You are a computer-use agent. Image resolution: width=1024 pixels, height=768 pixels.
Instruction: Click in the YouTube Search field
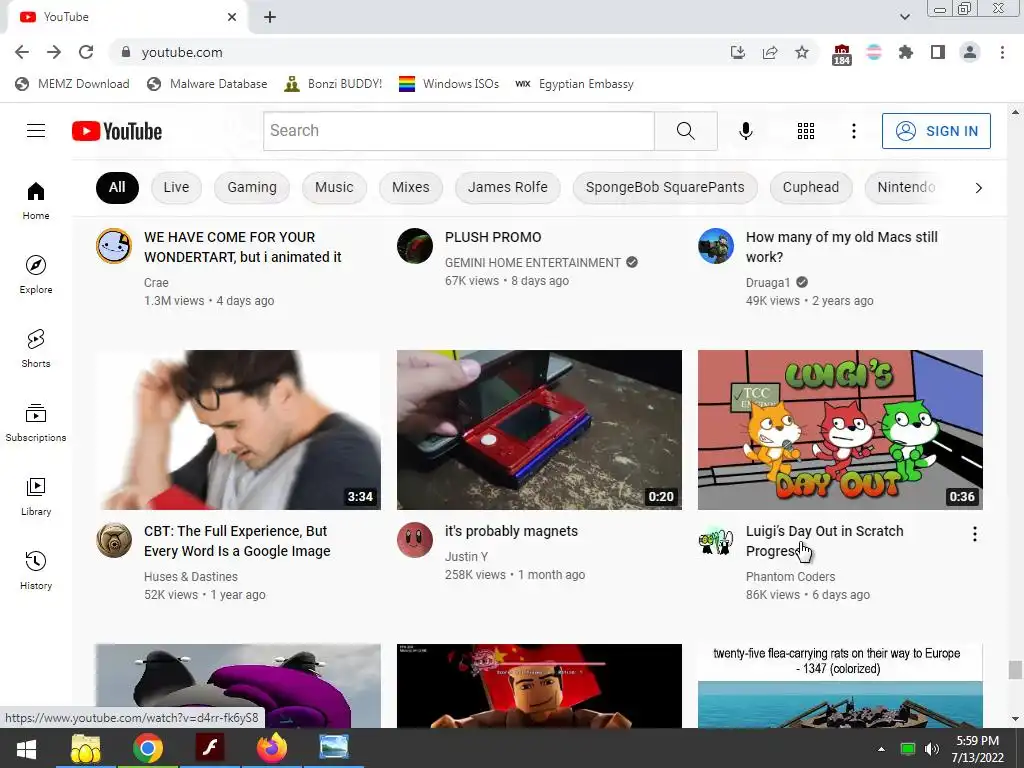pos(458,131)
